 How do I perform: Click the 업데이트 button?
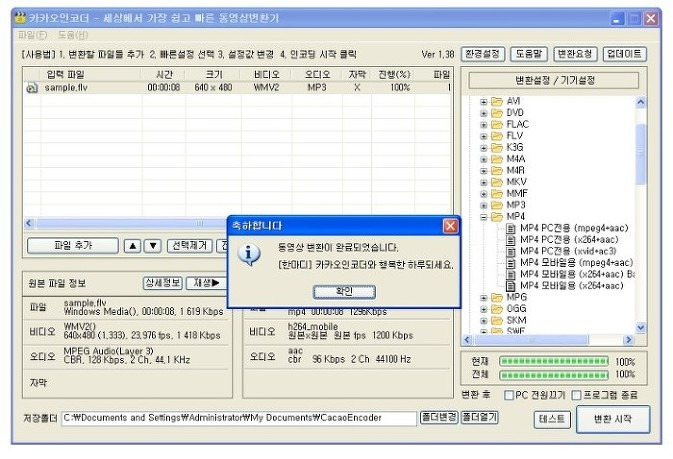click(624, 54)
